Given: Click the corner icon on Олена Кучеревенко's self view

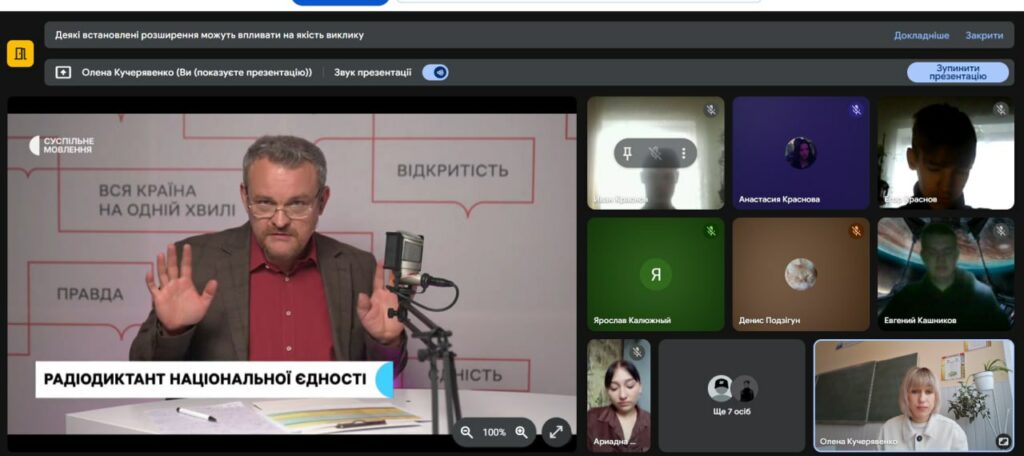Looking at the screenshot, I should click(1002, 439).
